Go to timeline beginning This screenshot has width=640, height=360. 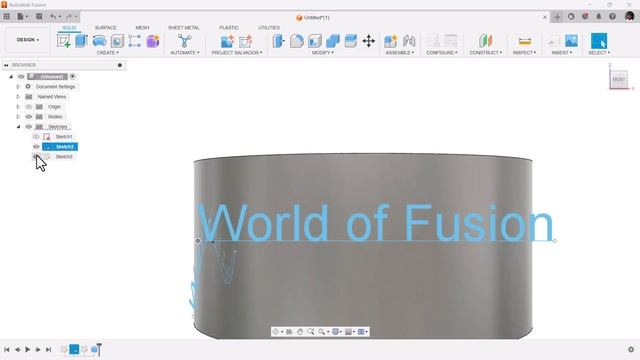[x=7, y=349]
